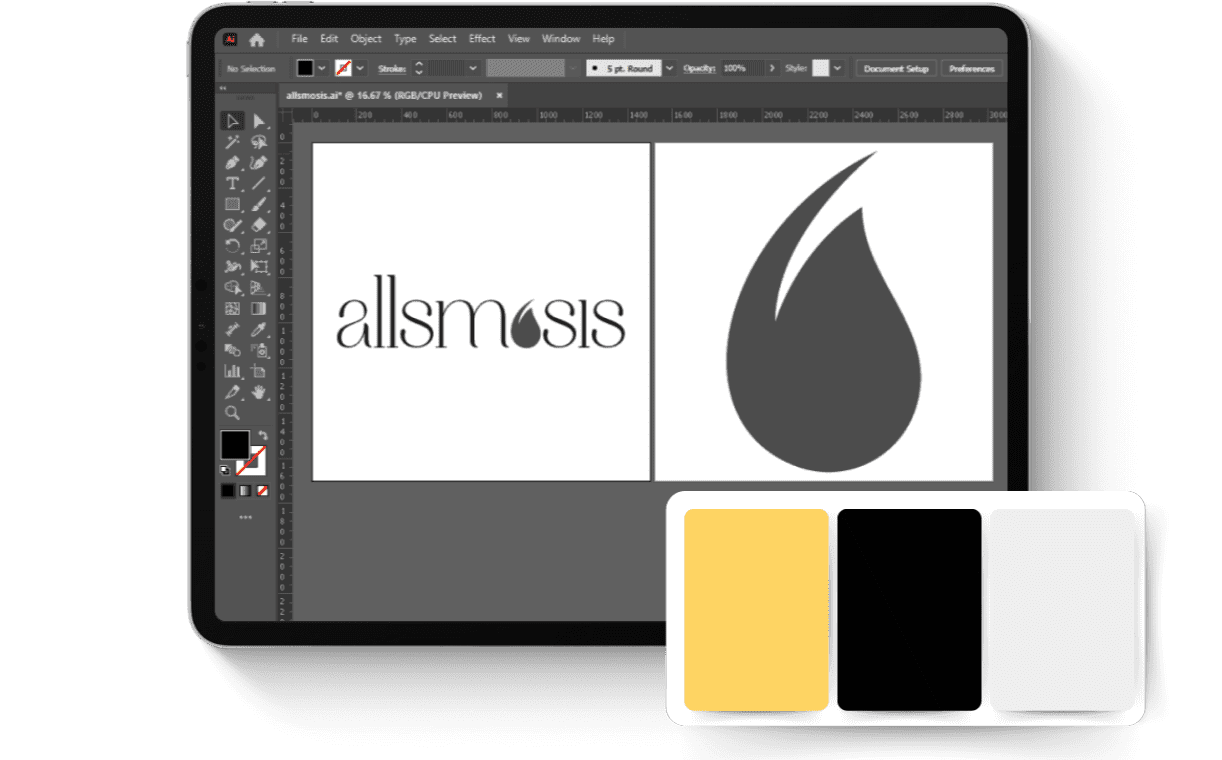1222x760 pixels.
Task: Click the Document Setup button
Action: click(x=895, y=68)
